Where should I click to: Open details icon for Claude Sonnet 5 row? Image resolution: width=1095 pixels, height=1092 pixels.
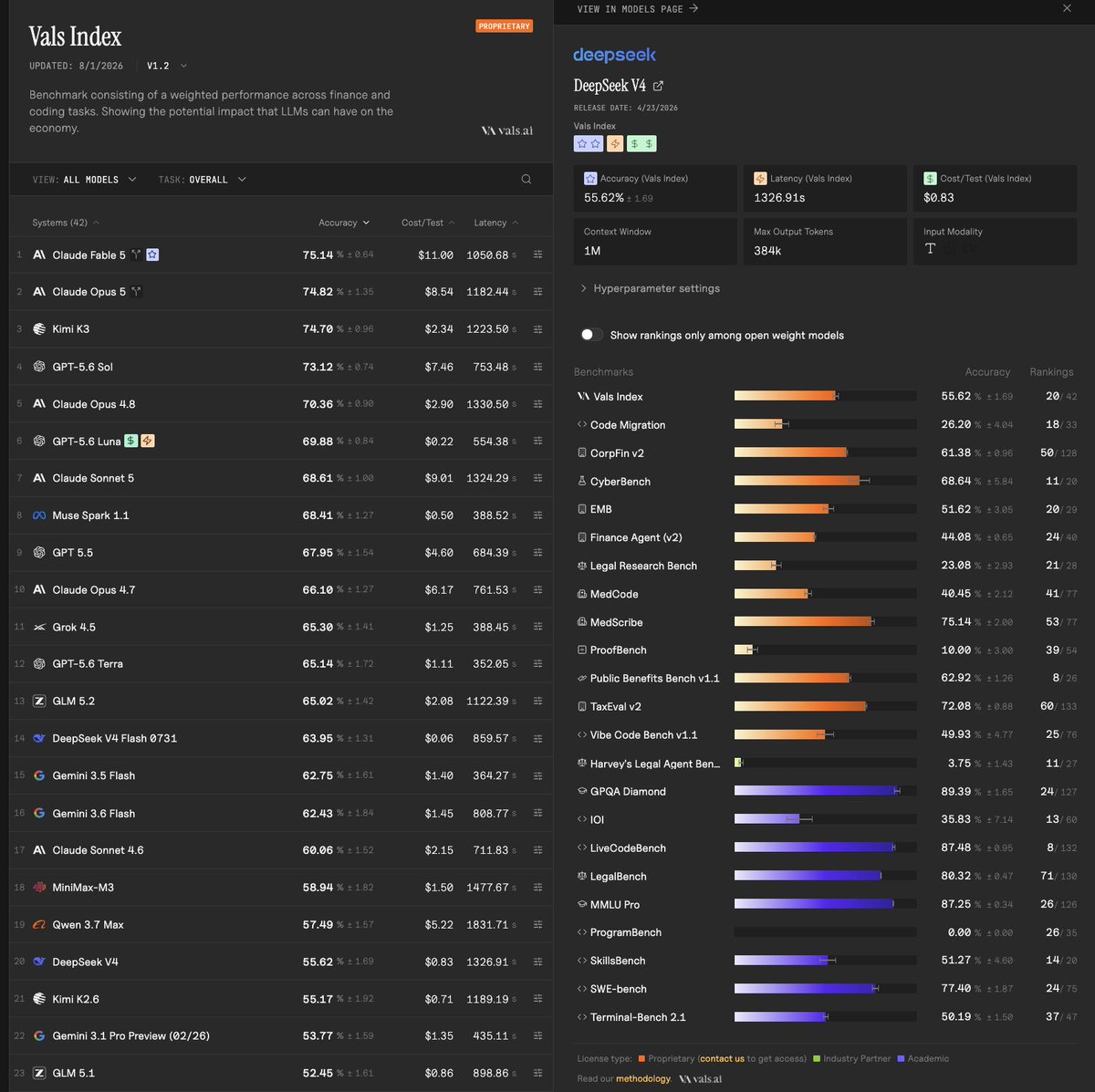click(x=537, y=478)
